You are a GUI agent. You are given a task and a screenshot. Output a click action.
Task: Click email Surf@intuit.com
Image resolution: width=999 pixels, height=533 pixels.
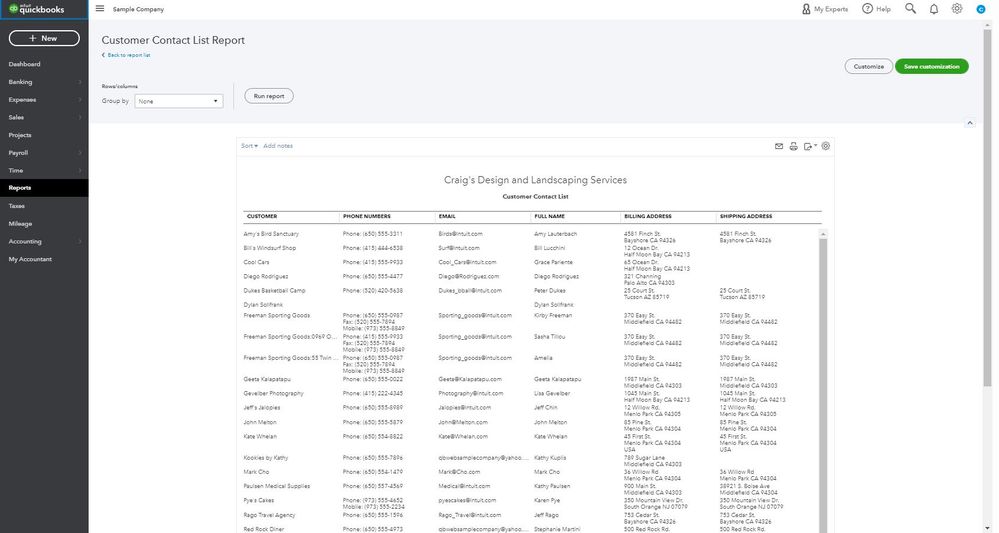[459, 248]
